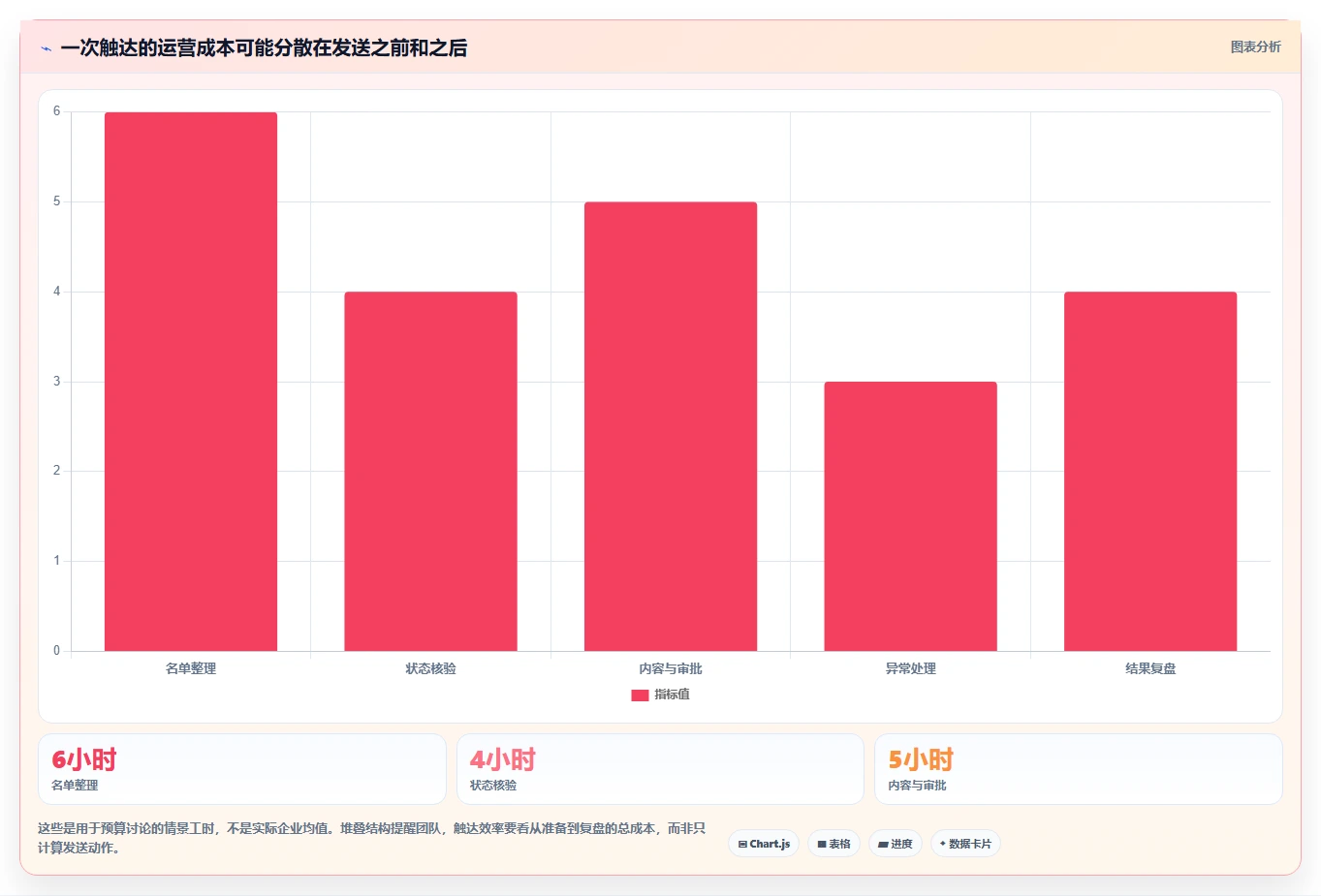Click the 数据卡片 pill's sparkle icon
The height and width of the screenshot is (896, 1321).
(942, 844)
